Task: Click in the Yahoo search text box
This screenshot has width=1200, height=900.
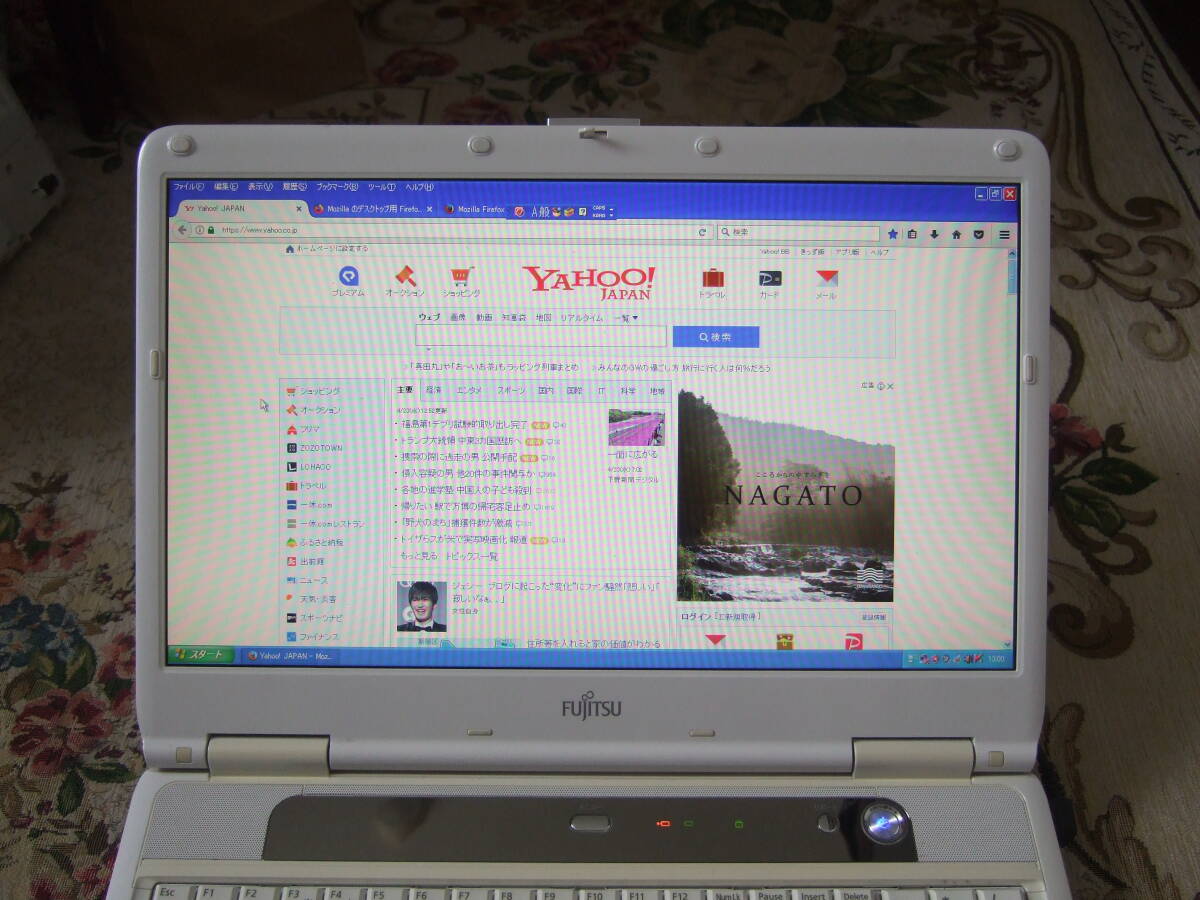Action: coord(541,336)
